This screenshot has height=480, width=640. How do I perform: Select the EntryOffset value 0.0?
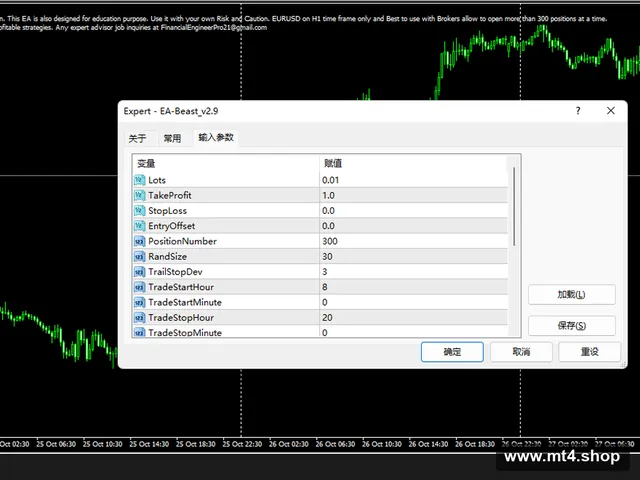[x=329, y=226]
